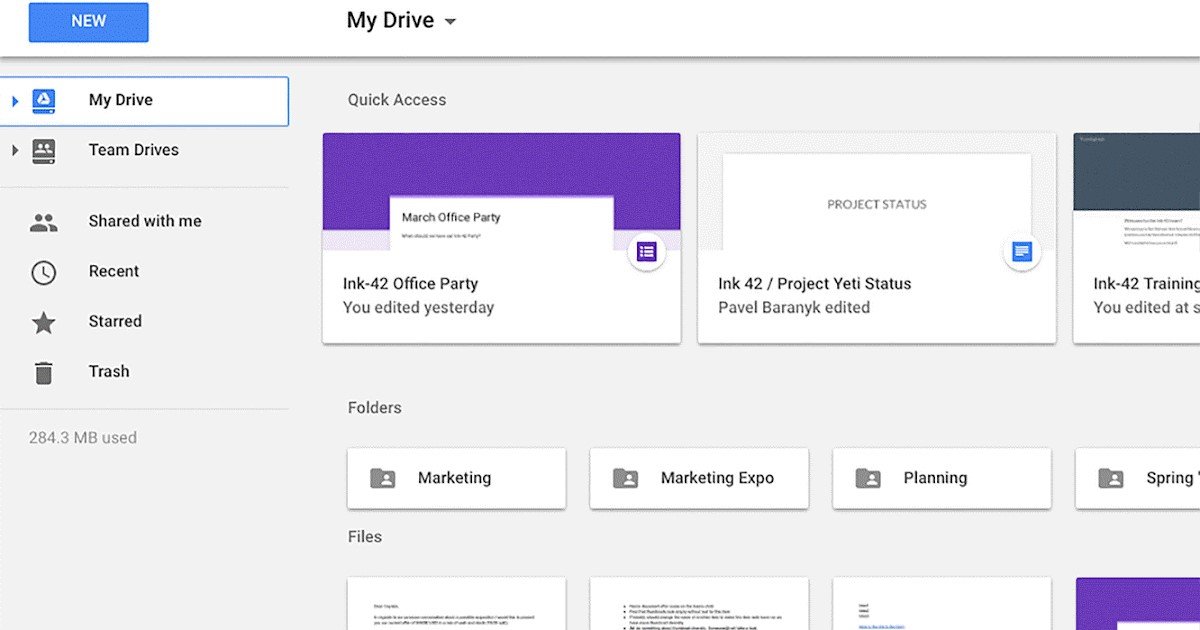
Task: Click the Trash bin icon
Action: (43, 372)
